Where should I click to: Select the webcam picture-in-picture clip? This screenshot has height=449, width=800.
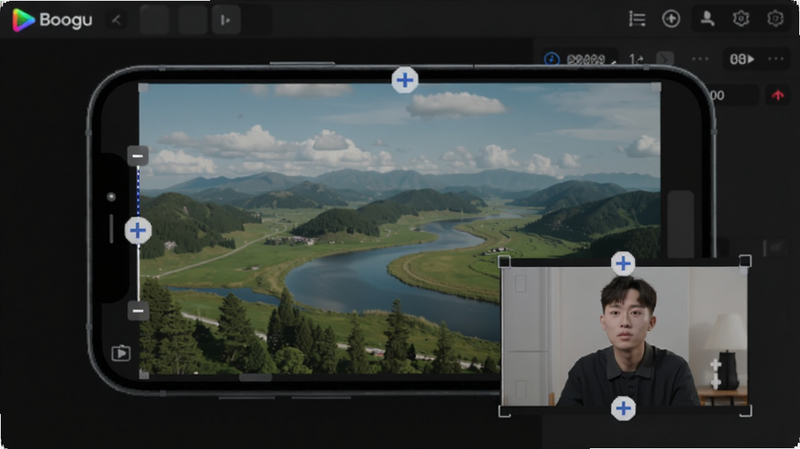(624, 336)
